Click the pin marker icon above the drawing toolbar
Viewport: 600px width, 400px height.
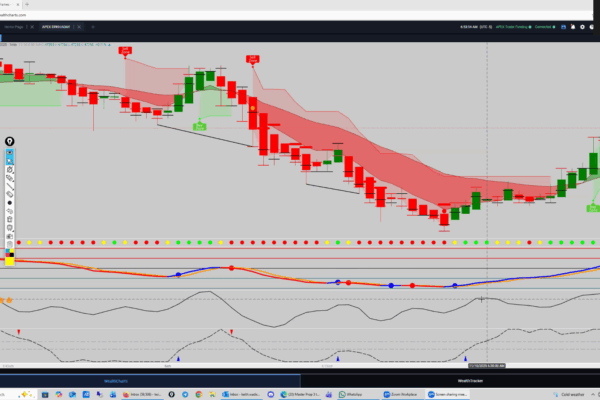pos(10,142)
